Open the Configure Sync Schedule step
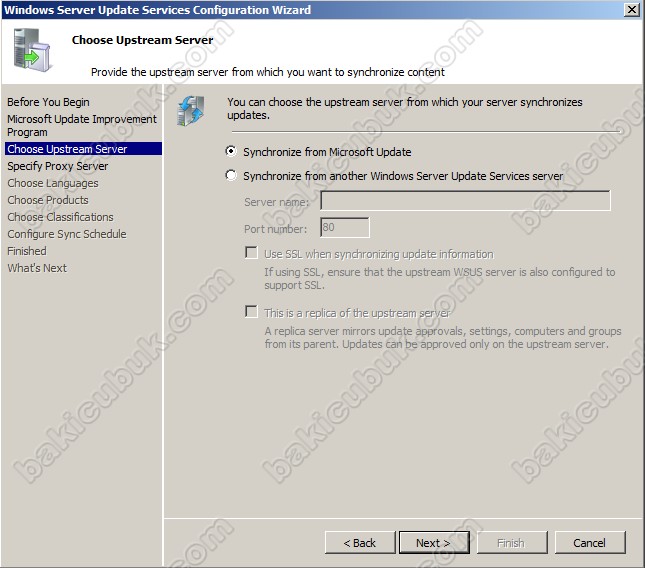This screenshot has height=568, width=645. [67, 234]
